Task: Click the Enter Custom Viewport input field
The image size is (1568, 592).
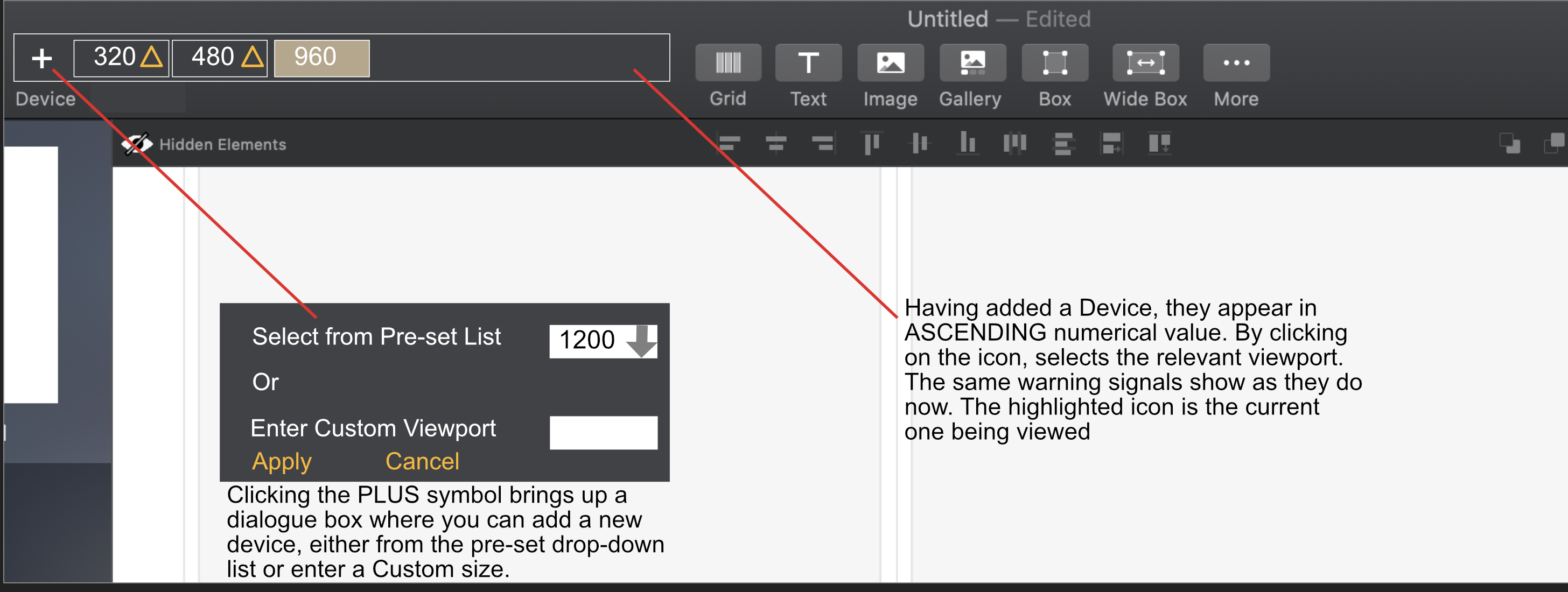Action: (603, 433)
